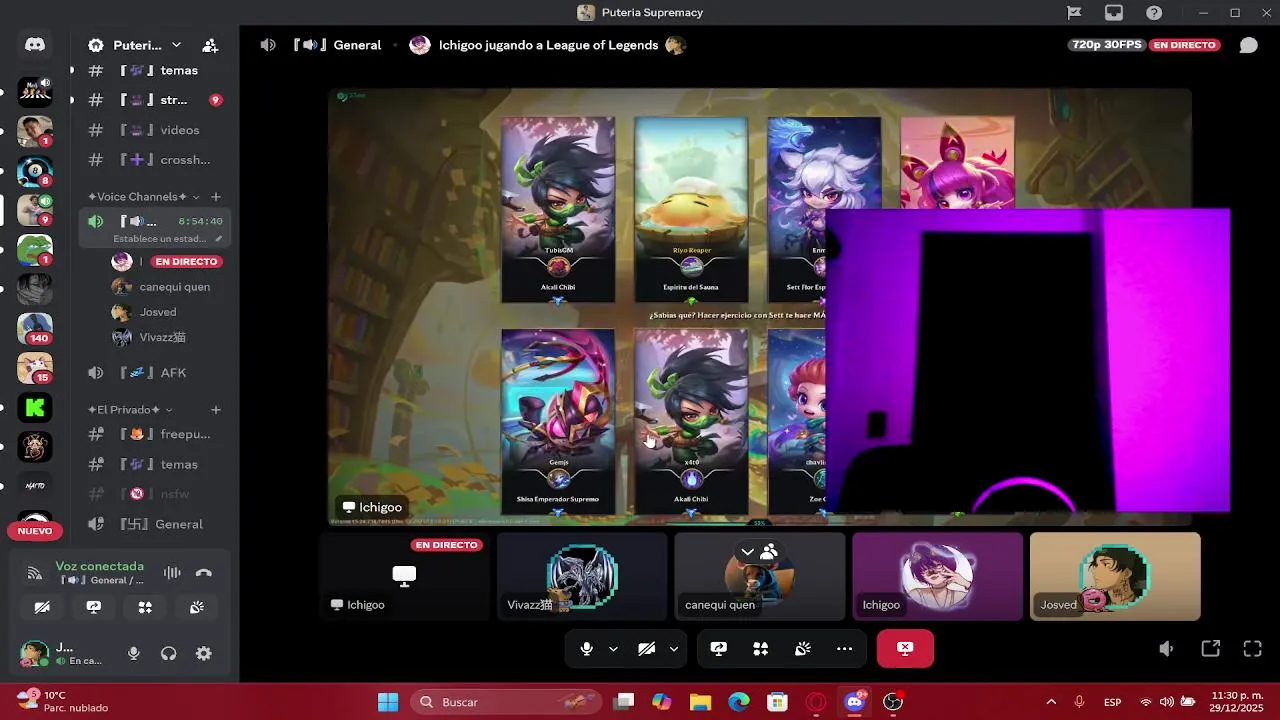The height and width of the screenshot is (720, 1280).
Task: Open the green K server icon
Action: (35, 407)
